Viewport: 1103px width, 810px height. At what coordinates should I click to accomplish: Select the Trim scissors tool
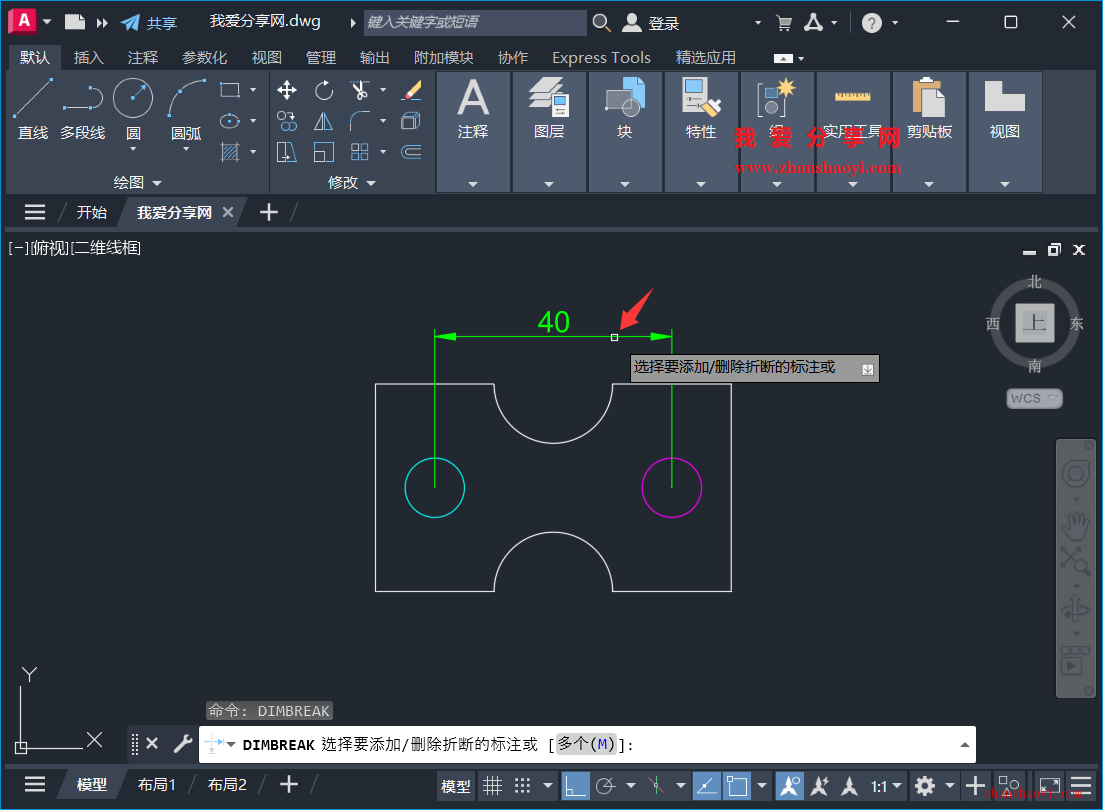point(360,90)
